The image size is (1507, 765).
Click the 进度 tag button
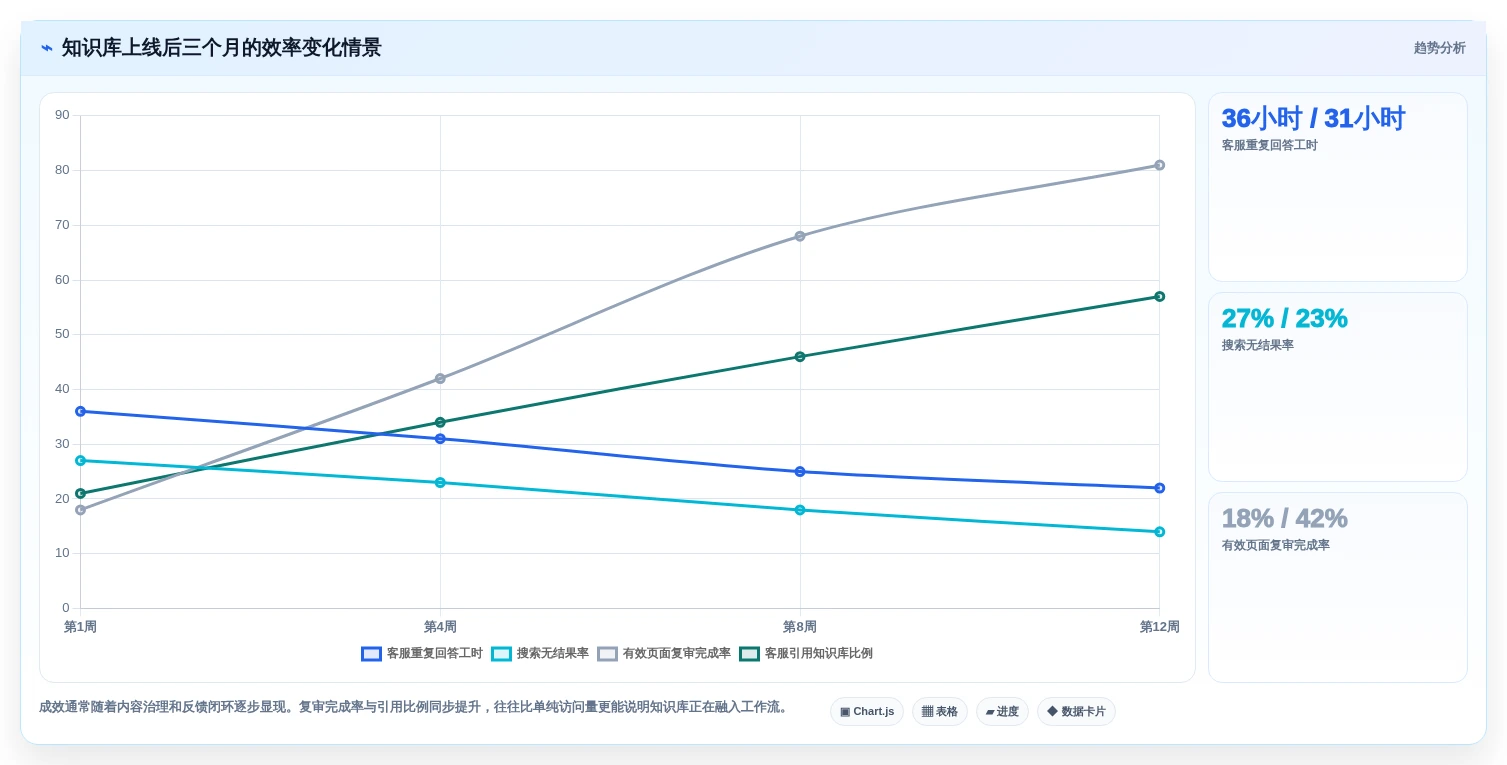[1002, 712]
